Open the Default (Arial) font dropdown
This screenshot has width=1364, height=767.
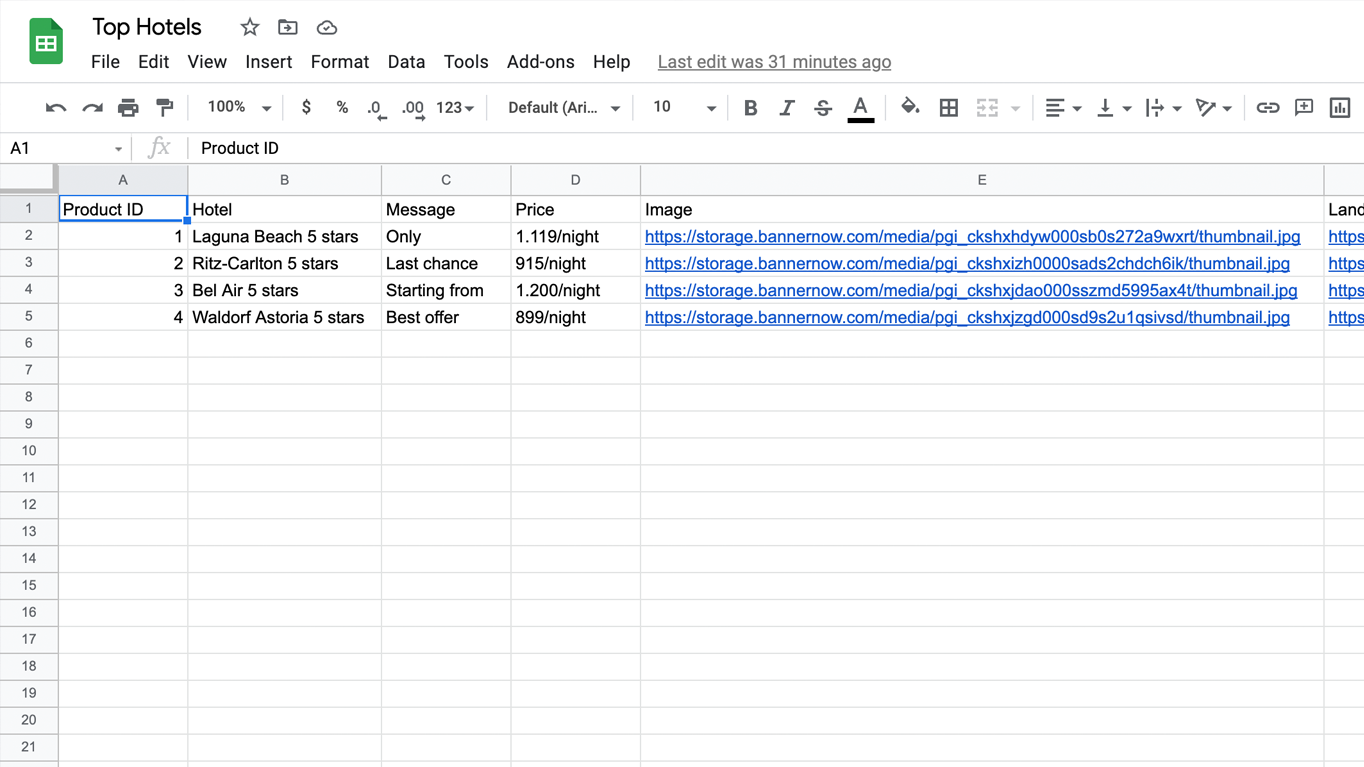[x=564, y=108]
